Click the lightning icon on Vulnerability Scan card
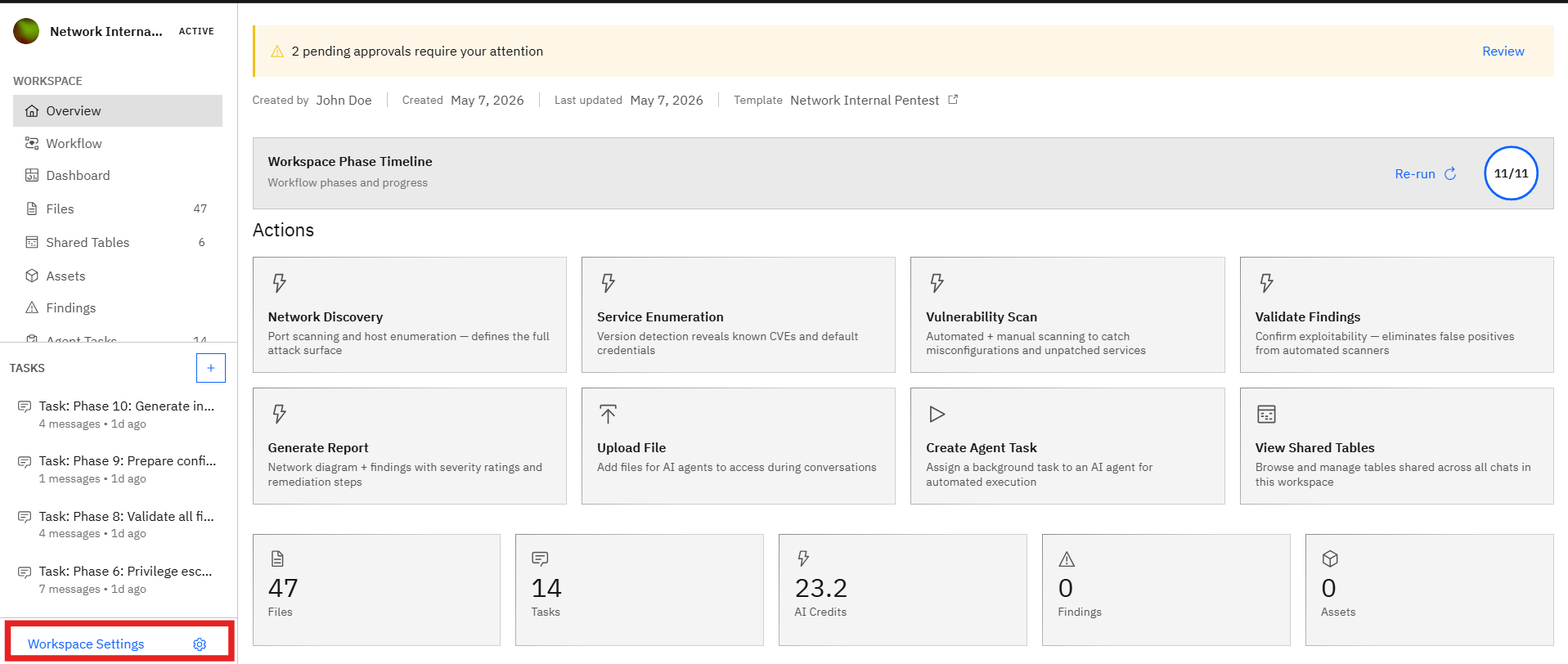 (937, 283)
